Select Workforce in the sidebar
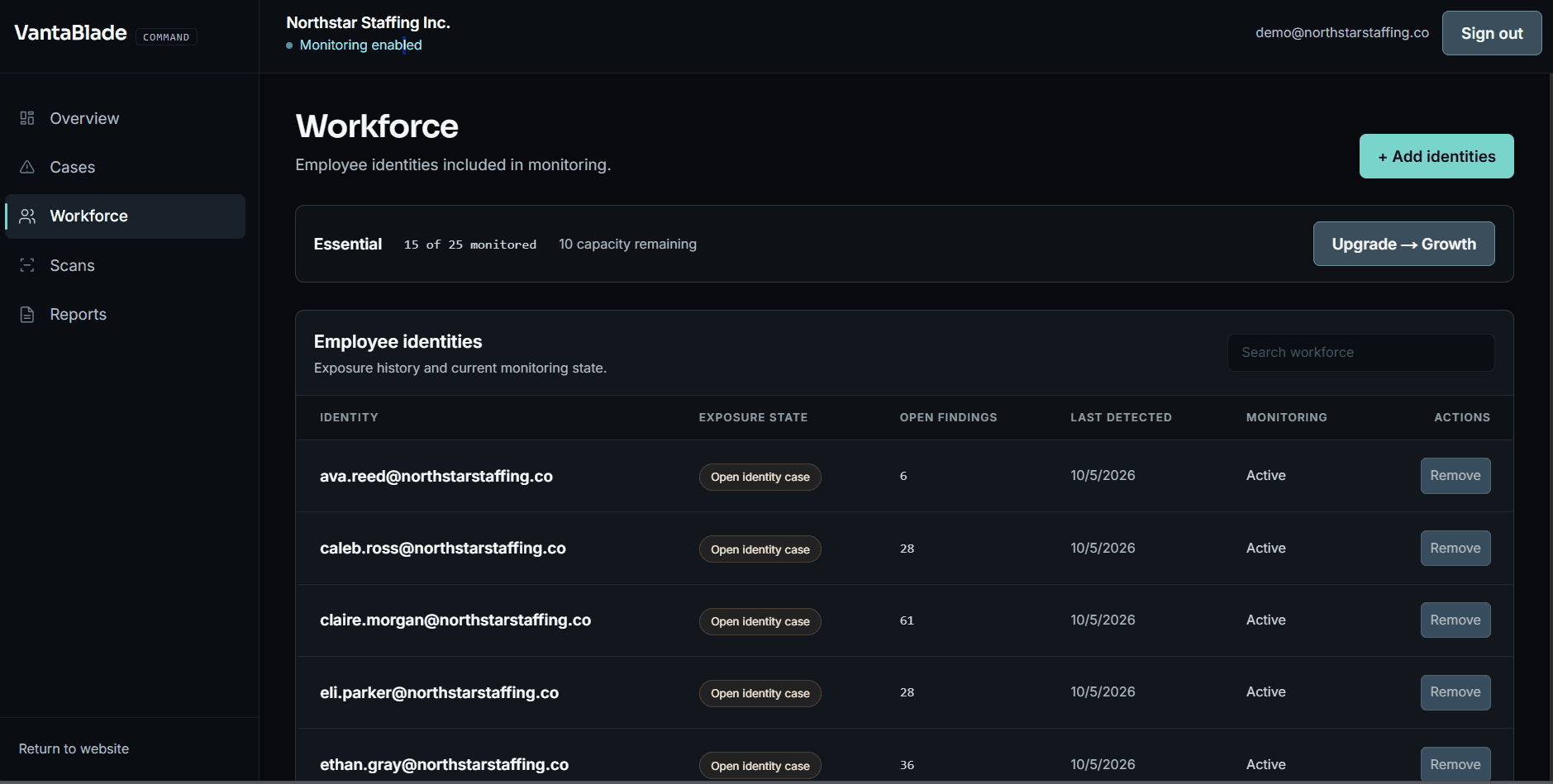Screen dimensions: 1553x784 point(125,216)
